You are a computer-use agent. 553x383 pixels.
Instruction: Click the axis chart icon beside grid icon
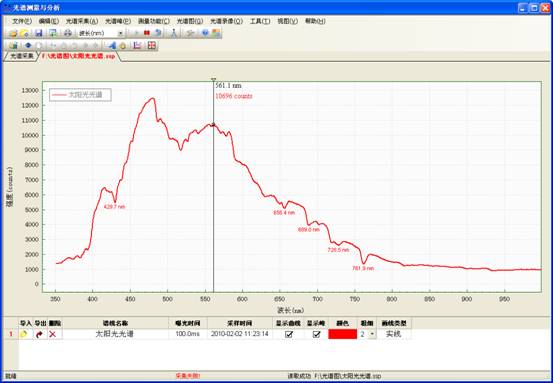137,45
